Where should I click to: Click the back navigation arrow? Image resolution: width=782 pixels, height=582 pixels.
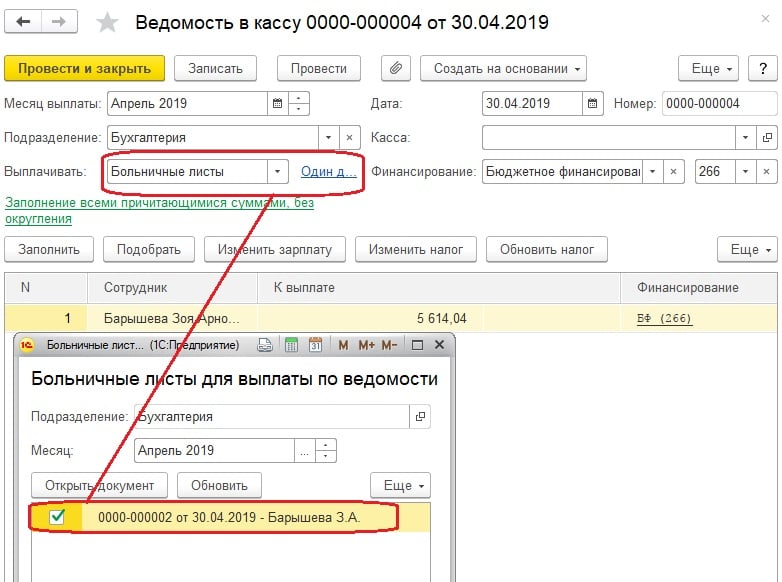point(24,22)
